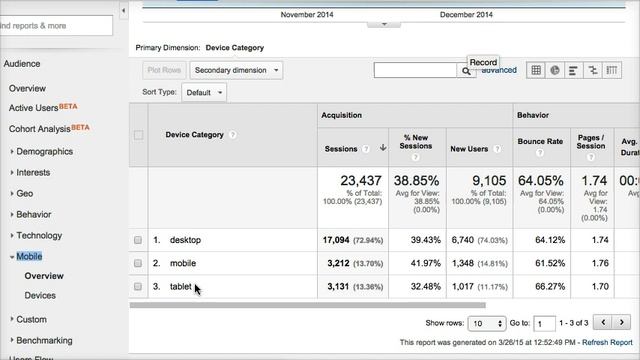Click the desktop device category row

click(185, 240)
